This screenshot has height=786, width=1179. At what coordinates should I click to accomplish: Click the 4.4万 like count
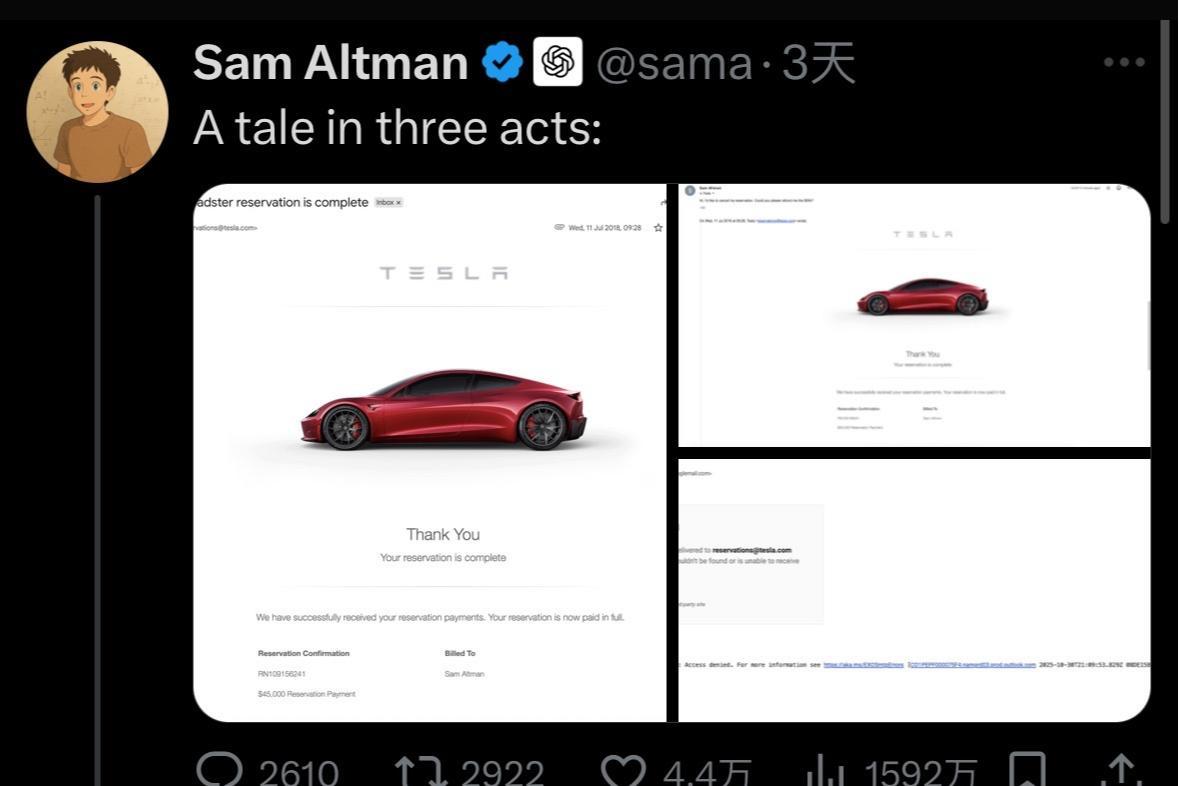pyautogui.click(x=708, y=772)
